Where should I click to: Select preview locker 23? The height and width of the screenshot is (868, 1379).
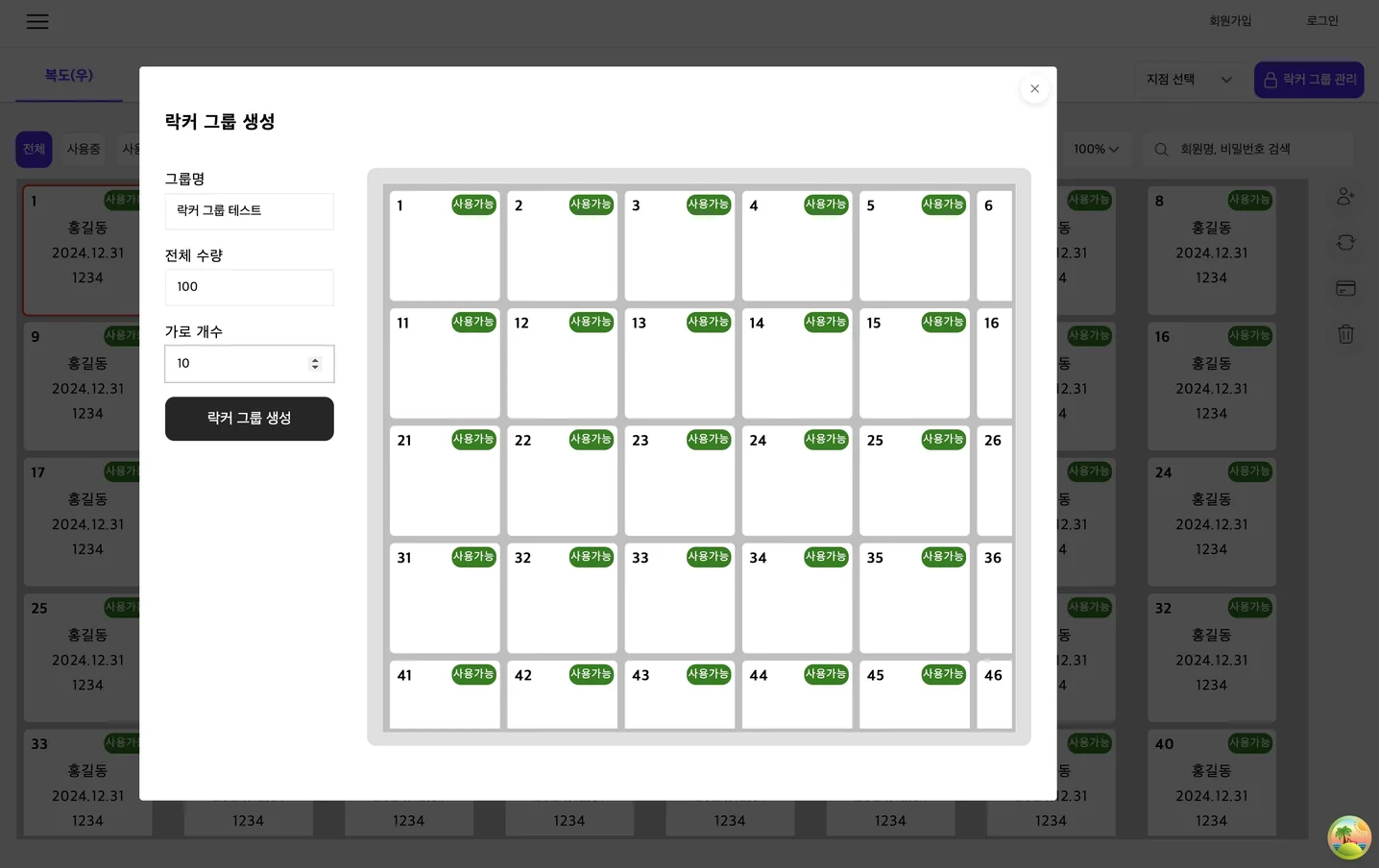pyautogui.click(x=680, y=480)
